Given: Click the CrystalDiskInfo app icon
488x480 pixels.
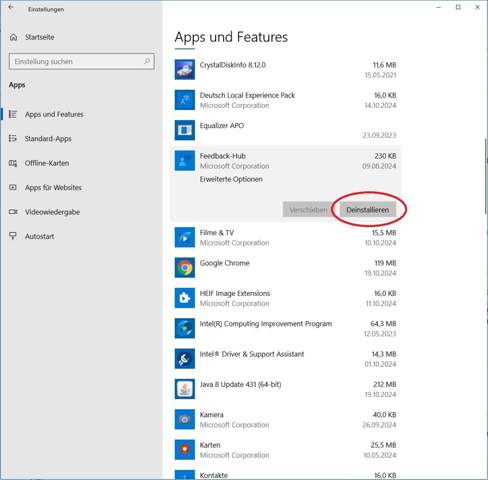Looking at the screenshot, I should [185, 70].
